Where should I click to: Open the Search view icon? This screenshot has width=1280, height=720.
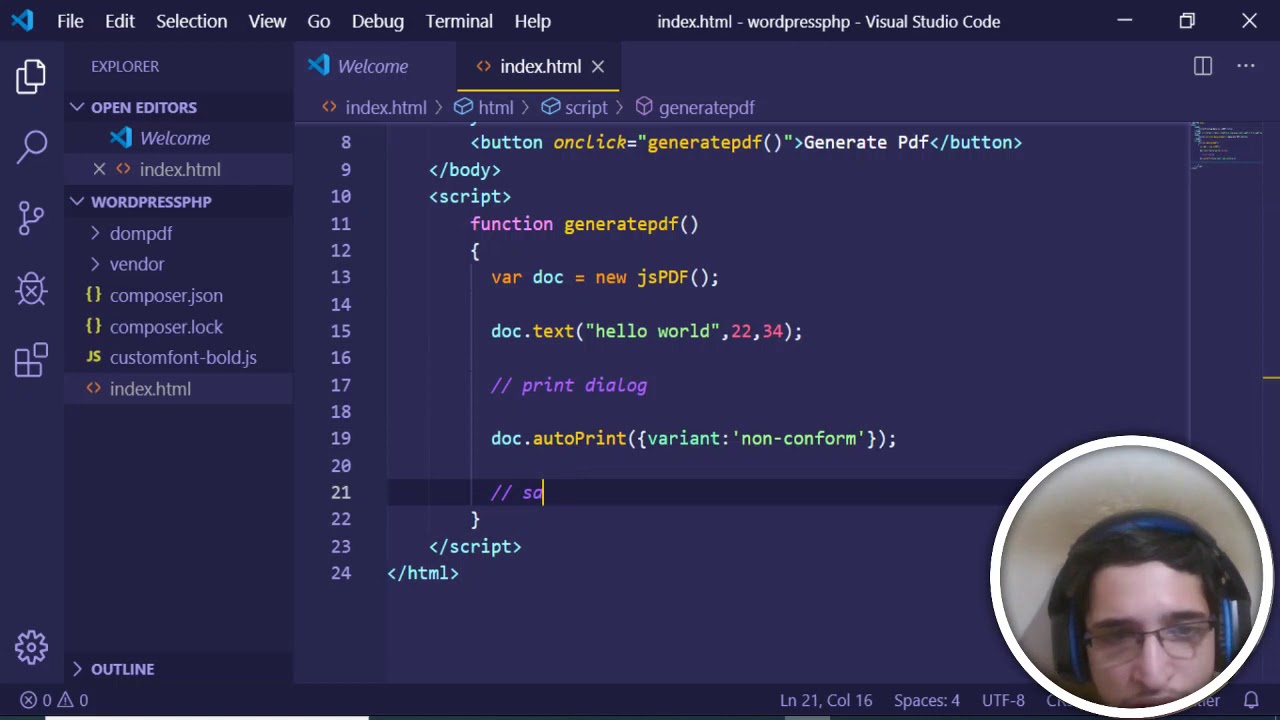(31, 147)
